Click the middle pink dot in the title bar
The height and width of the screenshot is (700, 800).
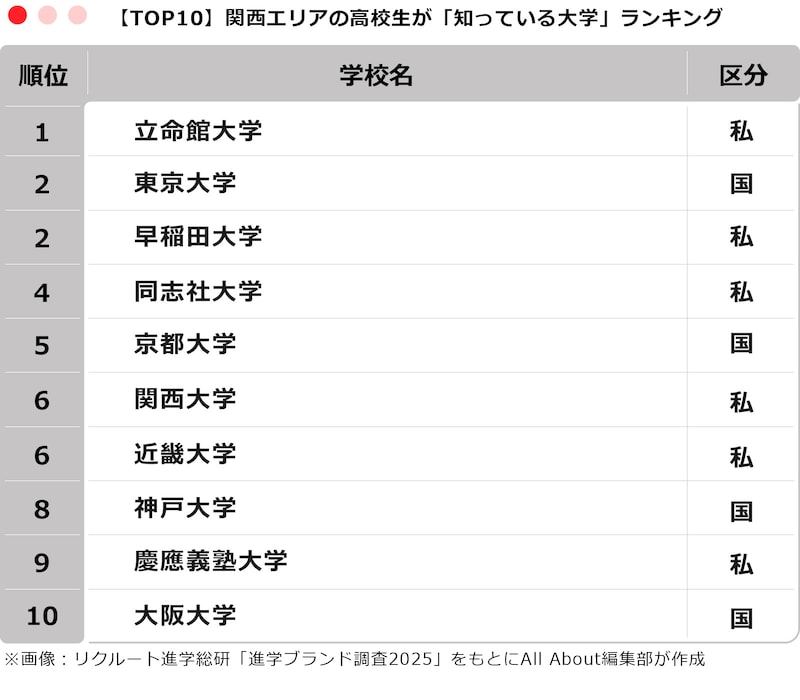[47, 16]
